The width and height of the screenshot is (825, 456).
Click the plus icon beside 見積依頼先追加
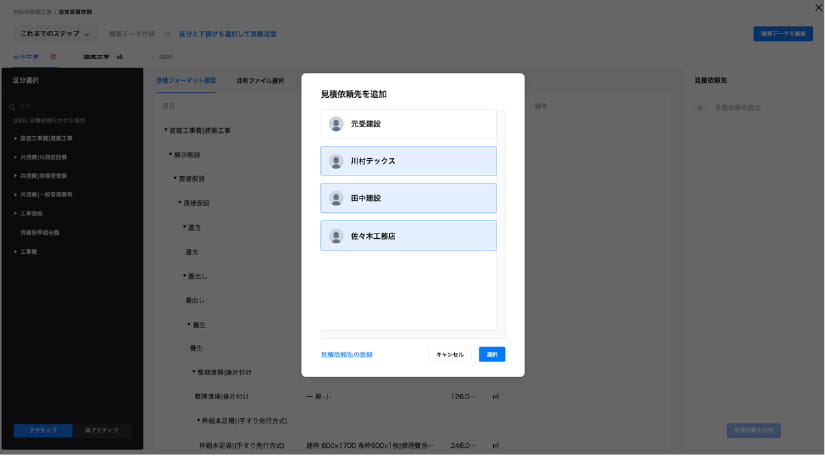699,107
